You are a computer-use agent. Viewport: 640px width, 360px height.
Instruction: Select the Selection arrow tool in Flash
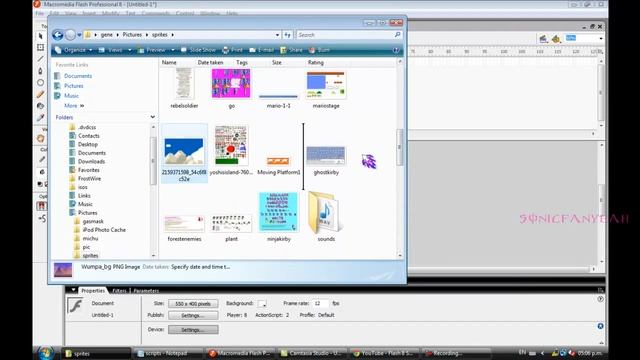point(40,36)
